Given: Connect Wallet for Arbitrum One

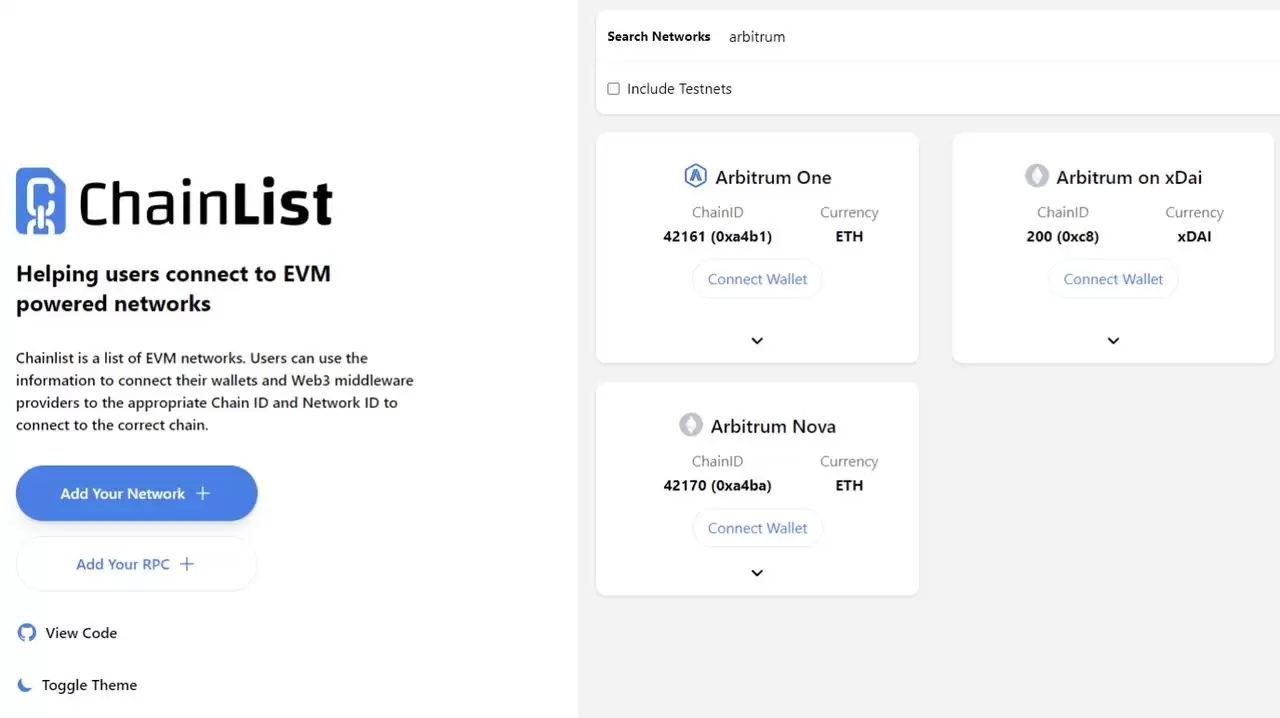Looking at the screenshot, I should click(x=757, y=279).
